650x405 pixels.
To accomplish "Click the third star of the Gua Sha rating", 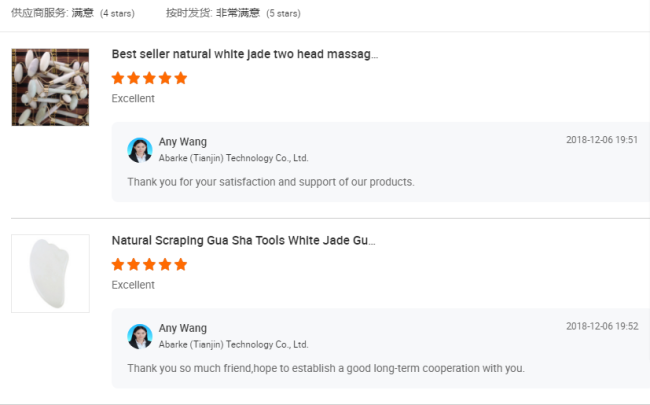I will tap(149, 264).
